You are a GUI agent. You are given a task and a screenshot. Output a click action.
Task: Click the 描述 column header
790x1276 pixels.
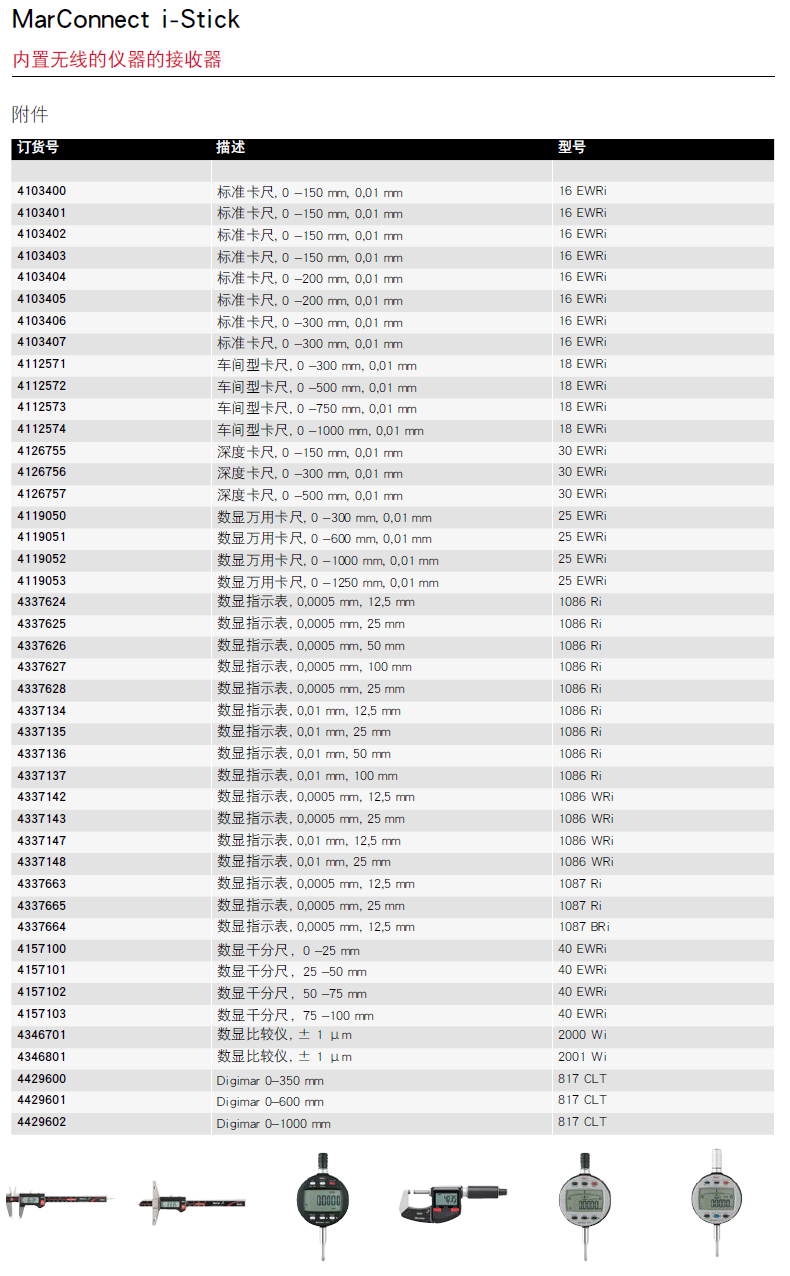tap(231, 148)
